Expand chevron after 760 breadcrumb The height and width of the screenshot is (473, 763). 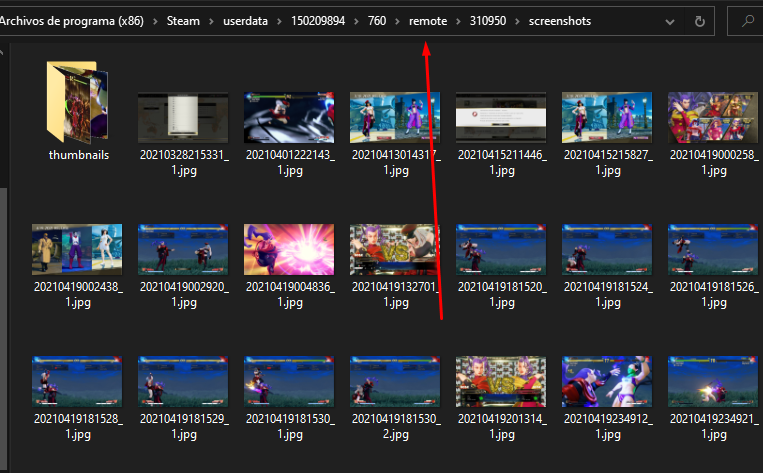(398, 21)
